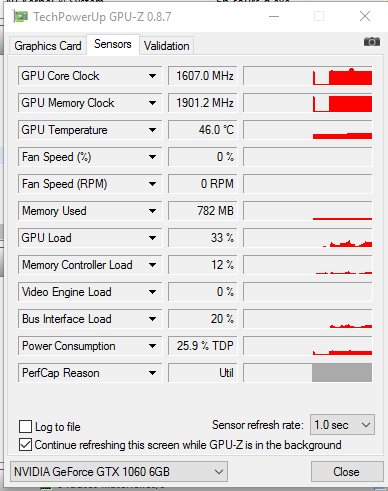388x491 pixels.
Task: Select the Sensors tab
Action: point(113,44)
